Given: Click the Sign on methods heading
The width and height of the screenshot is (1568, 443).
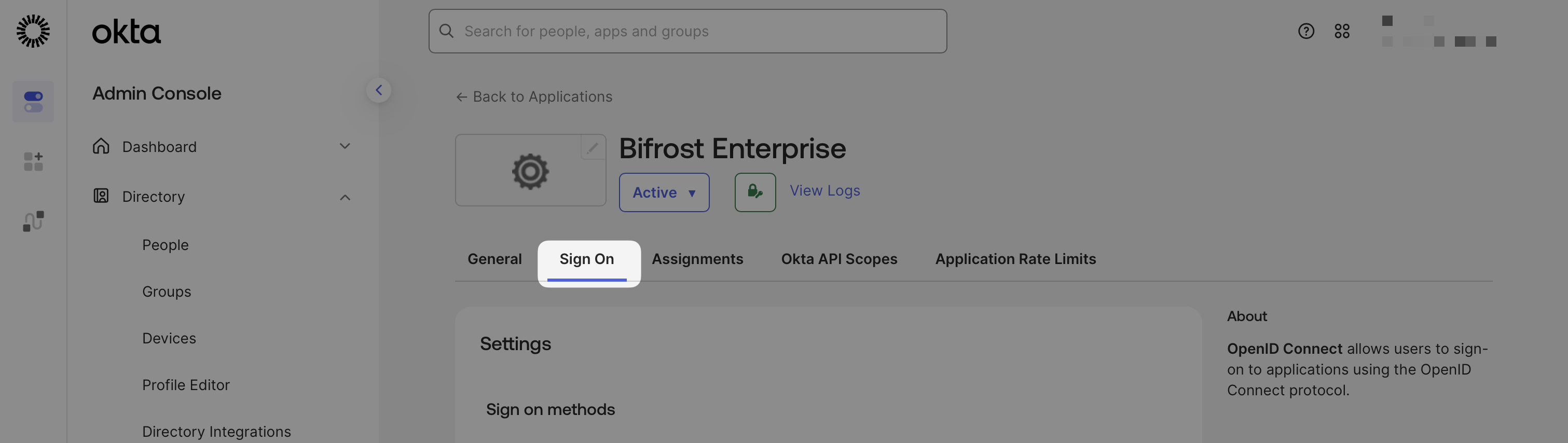Looking at the screenshot, I should point(551,409).
